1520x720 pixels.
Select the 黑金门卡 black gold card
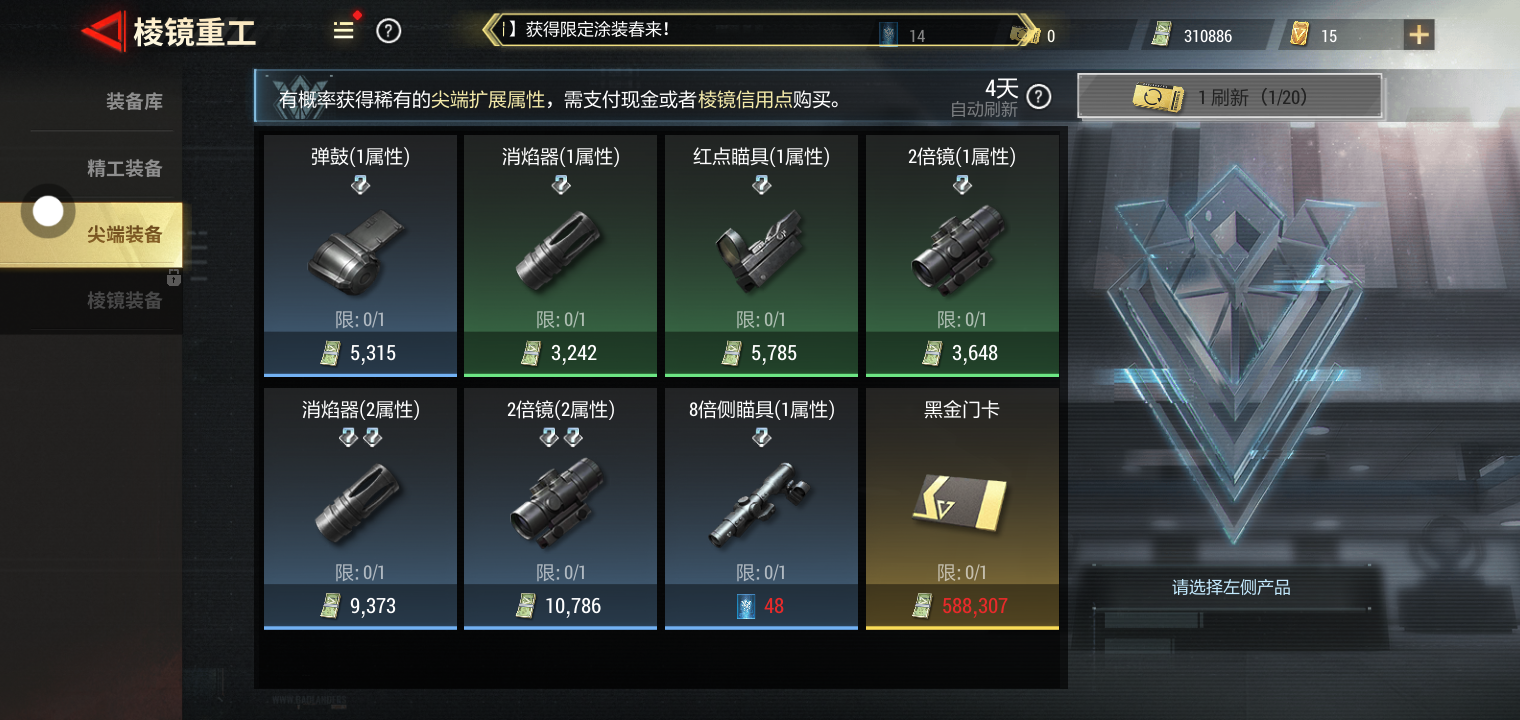(x=962, y=509)
